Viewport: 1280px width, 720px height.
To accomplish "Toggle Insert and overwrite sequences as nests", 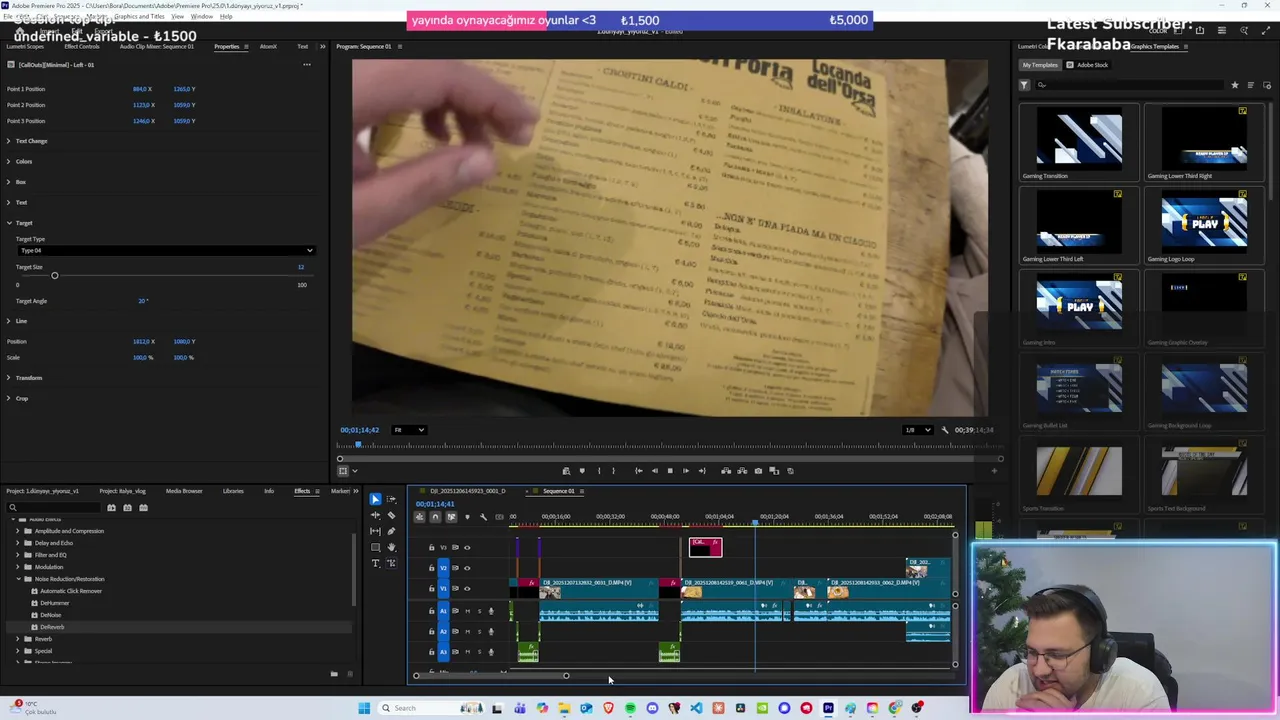I will pos(419,517).
